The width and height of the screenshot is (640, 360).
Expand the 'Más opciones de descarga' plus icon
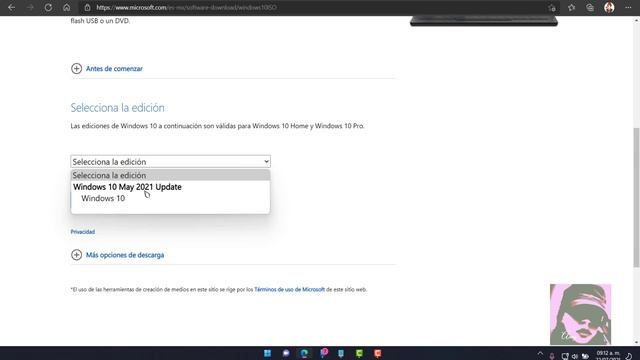click(x=76, y=255)
